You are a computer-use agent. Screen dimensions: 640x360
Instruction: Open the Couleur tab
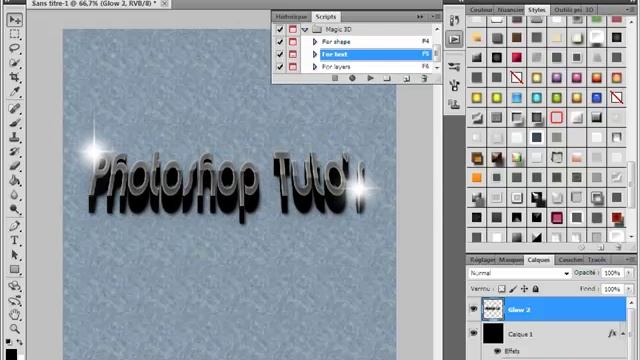482,9
